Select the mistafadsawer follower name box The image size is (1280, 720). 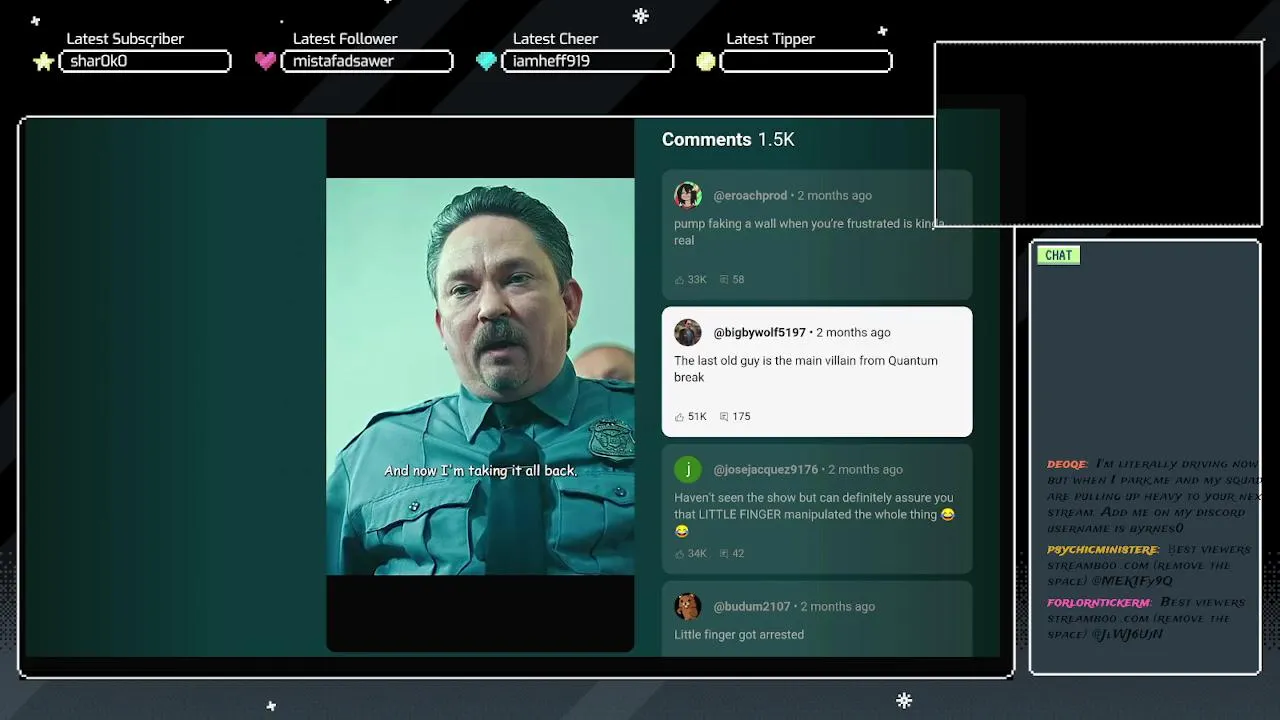367,62
